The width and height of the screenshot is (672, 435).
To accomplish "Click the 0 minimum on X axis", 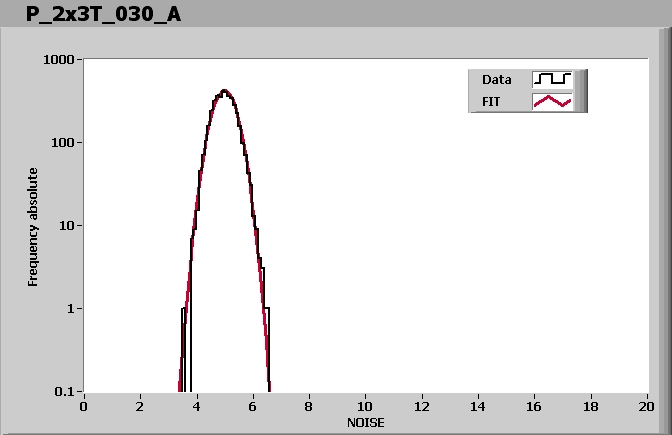I will tap(84, 406).
